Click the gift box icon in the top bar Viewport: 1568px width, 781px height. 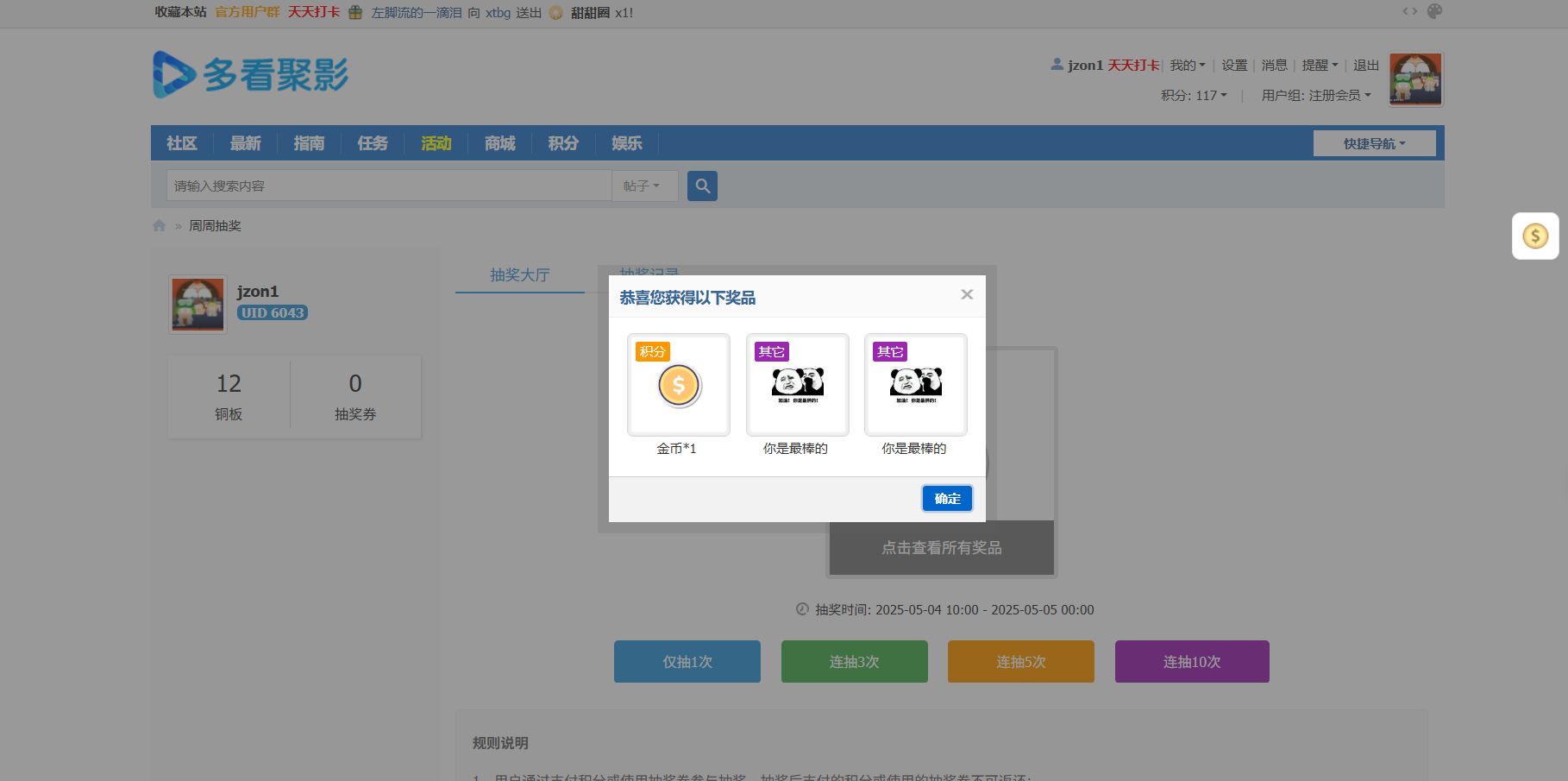click(x=354, y=13)
